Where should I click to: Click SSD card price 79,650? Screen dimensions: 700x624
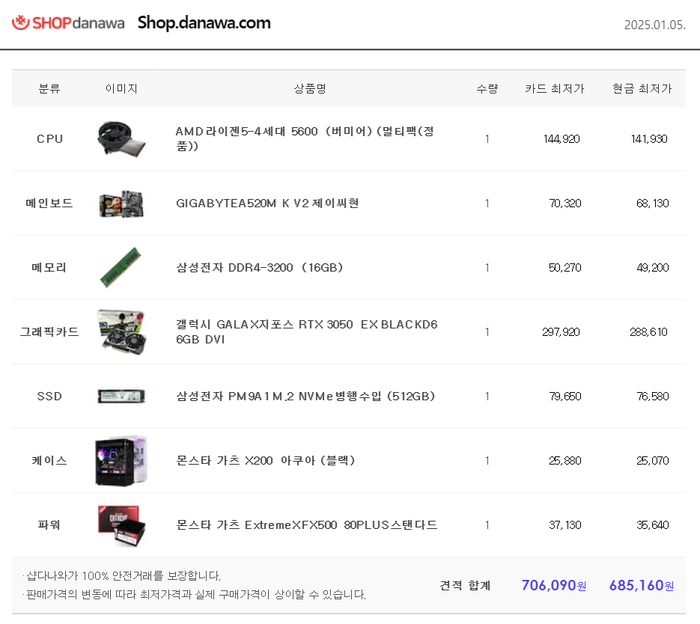click(565, 396)
